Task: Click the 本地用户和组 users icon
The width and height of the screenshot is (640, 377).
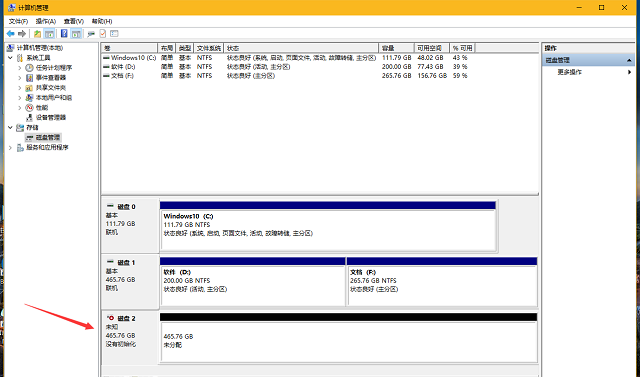Action: click(29, 98)
